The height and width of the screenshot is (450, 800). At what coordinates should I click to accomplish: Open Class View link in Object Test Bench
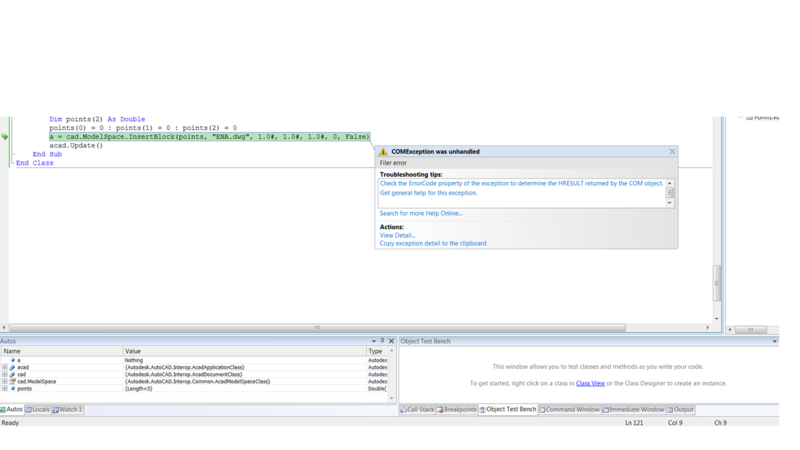click(590, 383)
